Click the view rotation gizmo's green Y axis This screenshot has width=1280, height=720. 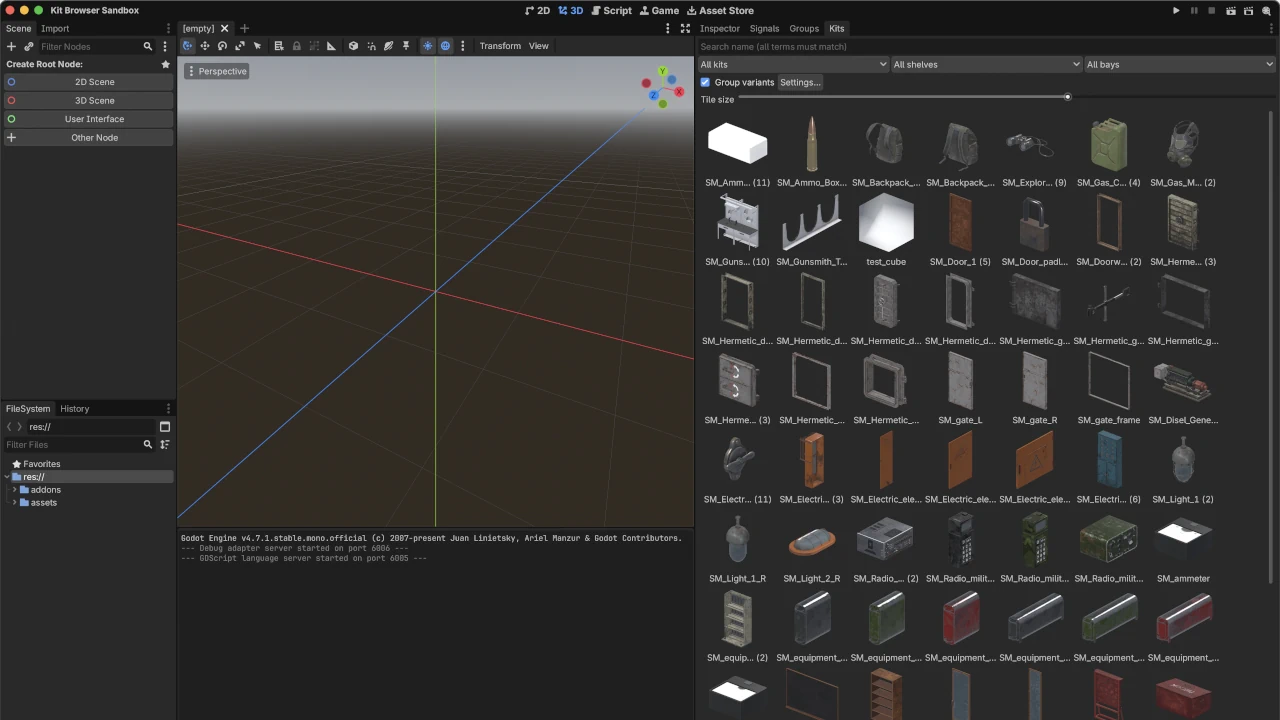point(662,72)
